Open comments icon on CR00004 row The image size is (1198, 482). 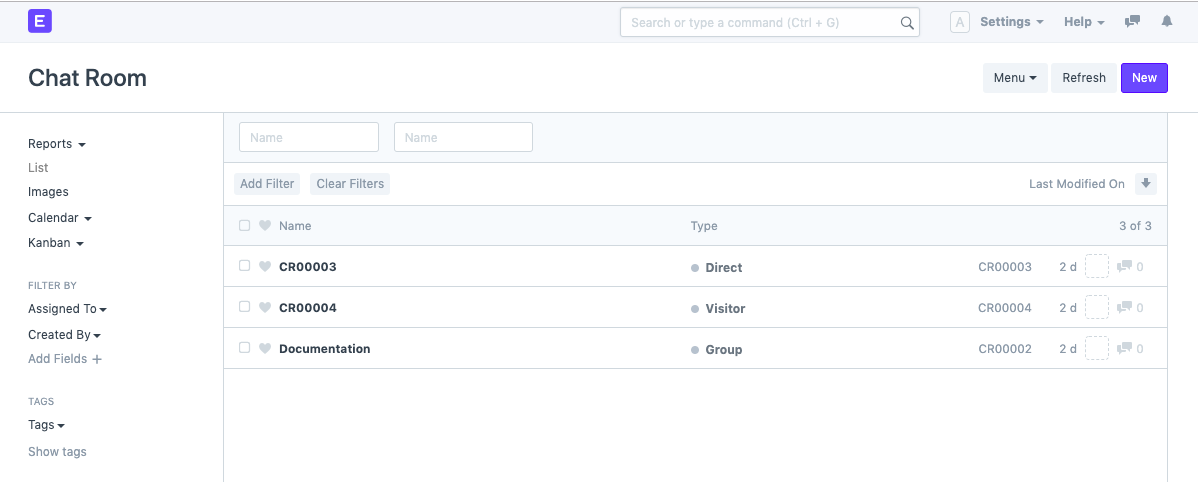(1124, 308)
